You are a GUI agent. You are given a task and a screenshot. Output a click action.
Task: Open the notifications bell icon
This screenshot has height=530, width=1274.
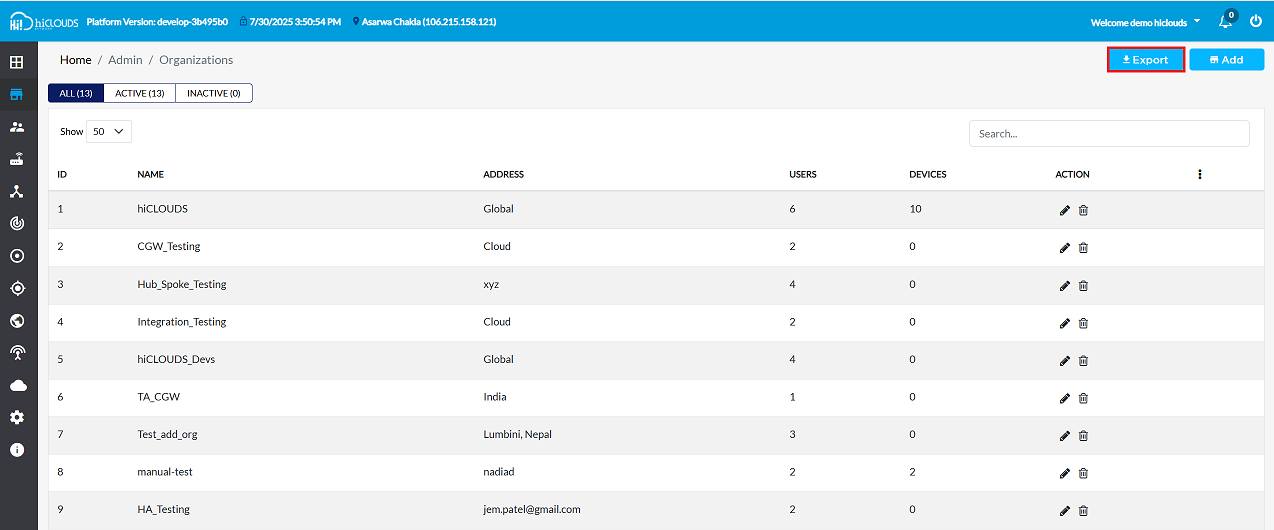coord(1225,21)
